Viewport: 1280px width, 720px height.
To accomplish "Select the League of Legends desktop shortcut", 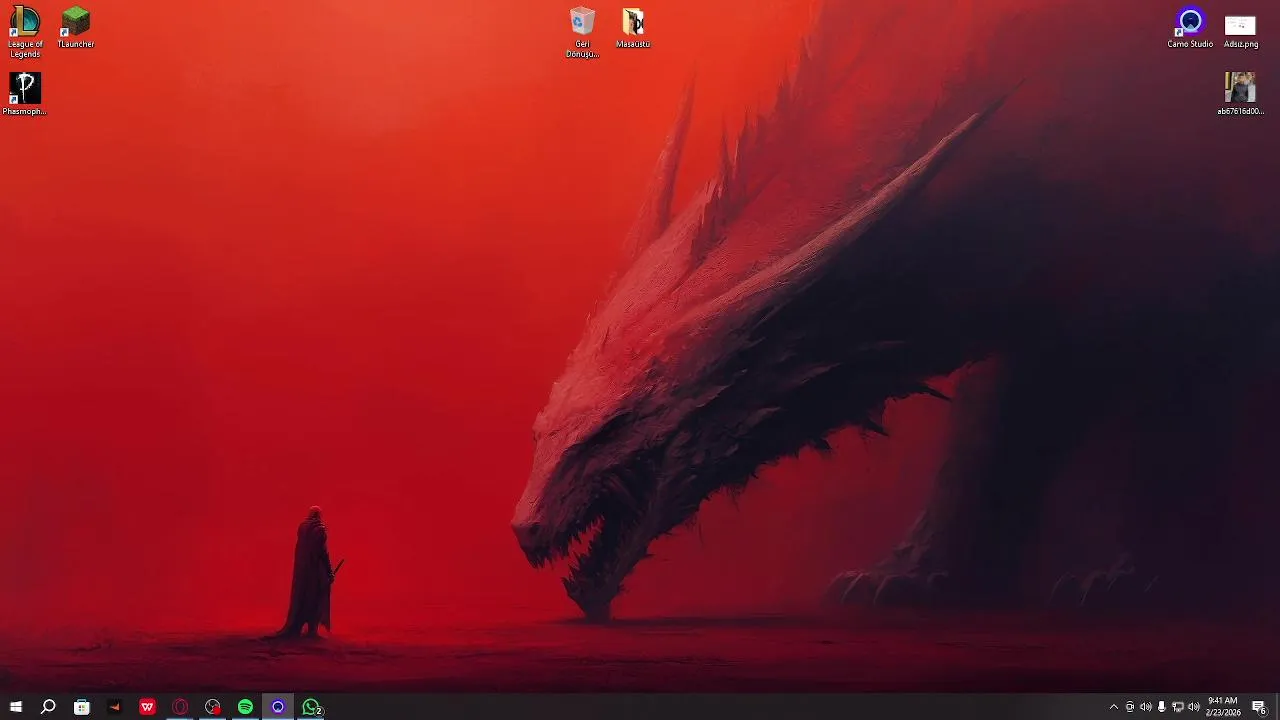I will pos(25,32).
